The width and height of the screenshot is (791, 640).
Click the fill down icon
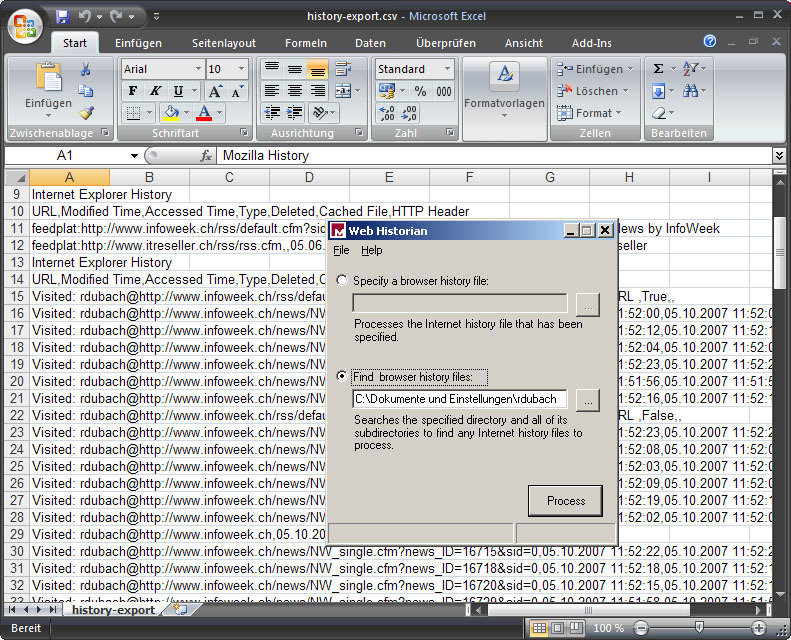click(x=658, y=91)
